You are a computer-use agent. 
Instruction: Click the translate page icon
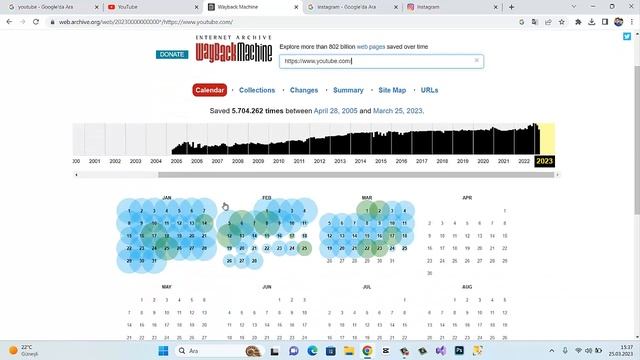[x=535, y=22]
